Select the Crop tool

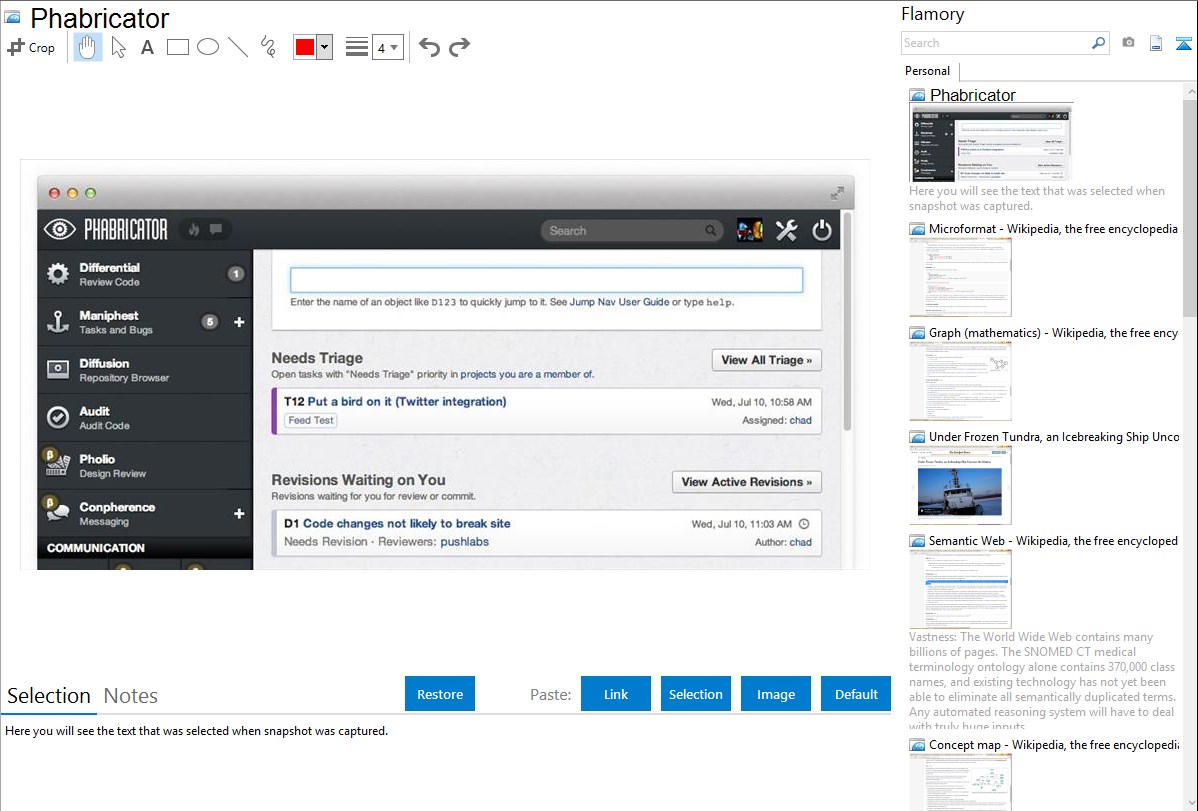tap(31, 47)
